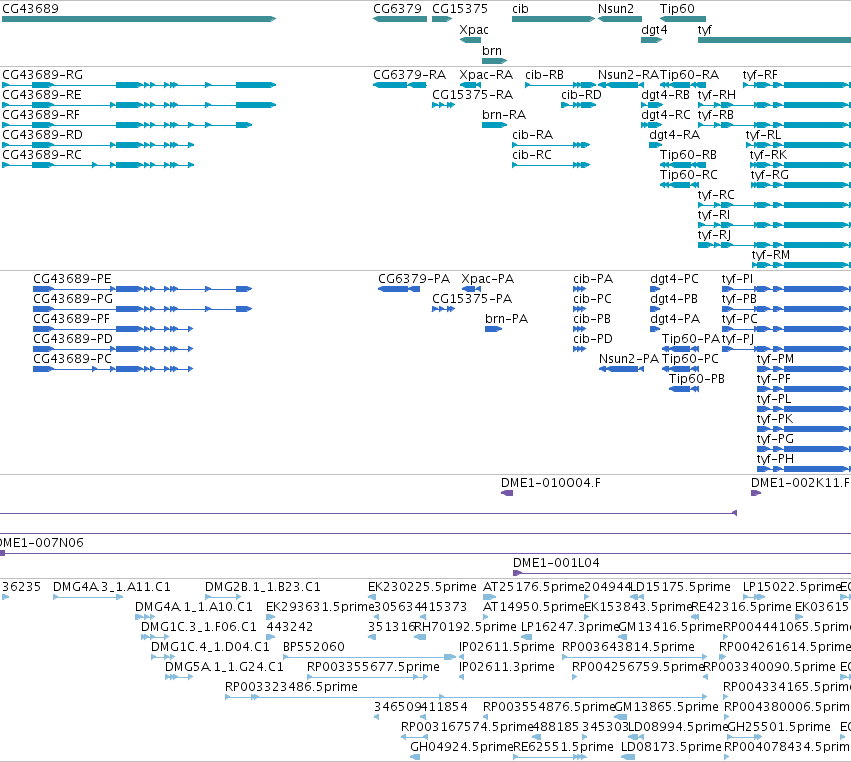Image resolution: width=851 pixels, height=762 pixels.
Task: Click the tyf gene bar
Action: [x=774, y=40]
